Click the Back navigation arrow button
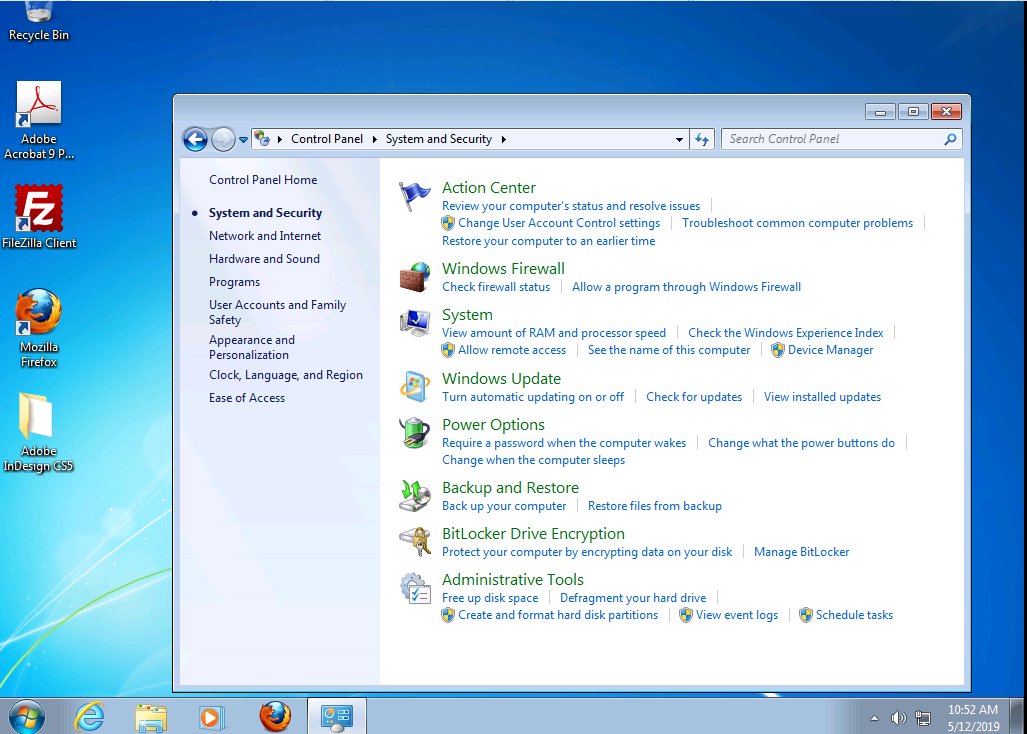 (195, 139)
